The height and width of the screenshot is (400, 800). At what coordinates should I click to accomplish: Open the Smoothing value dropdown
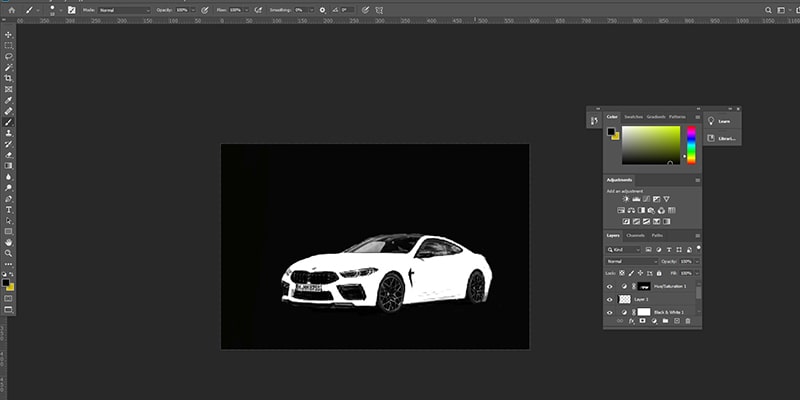tap(311, 10)
